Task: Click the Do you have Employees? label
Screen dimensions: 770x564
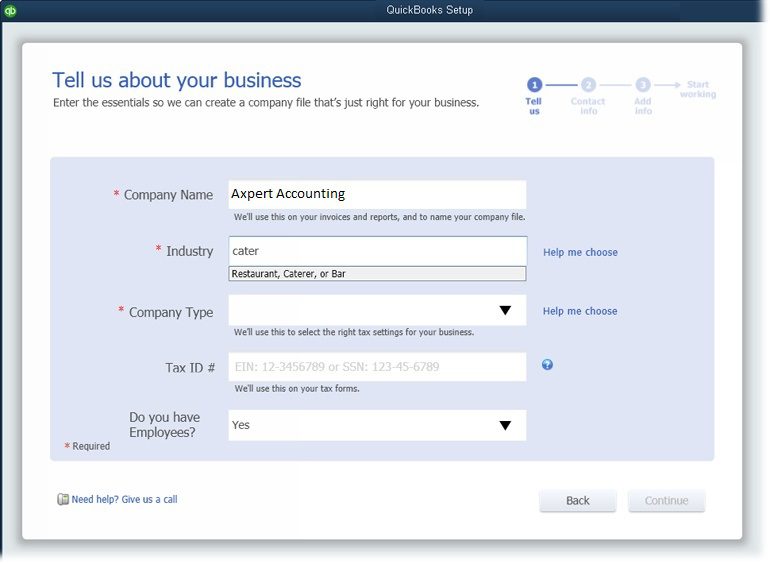Action: click(165, 425)
